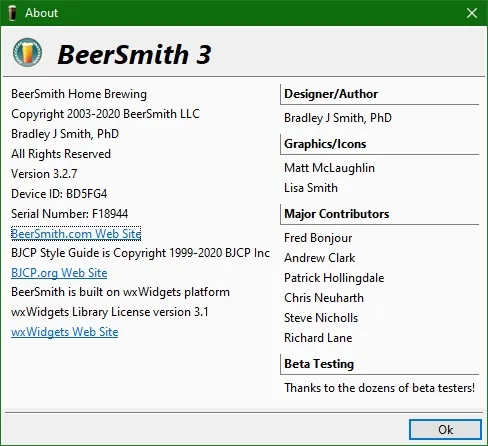Viewport: 488px width, 446px height.
Task: Click the Major Contributors heading
Action: [337, 214]
